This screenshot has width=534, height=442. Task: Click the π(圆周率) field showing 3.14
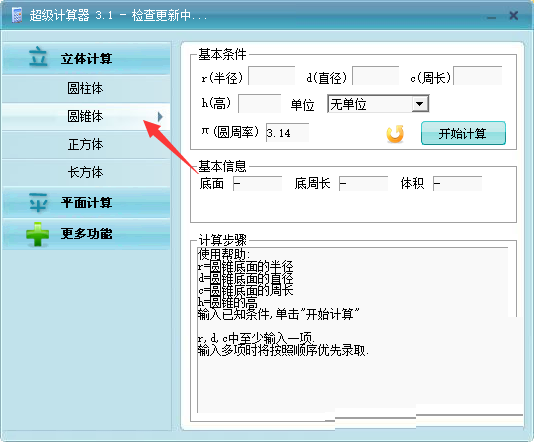tap(287, 133)
